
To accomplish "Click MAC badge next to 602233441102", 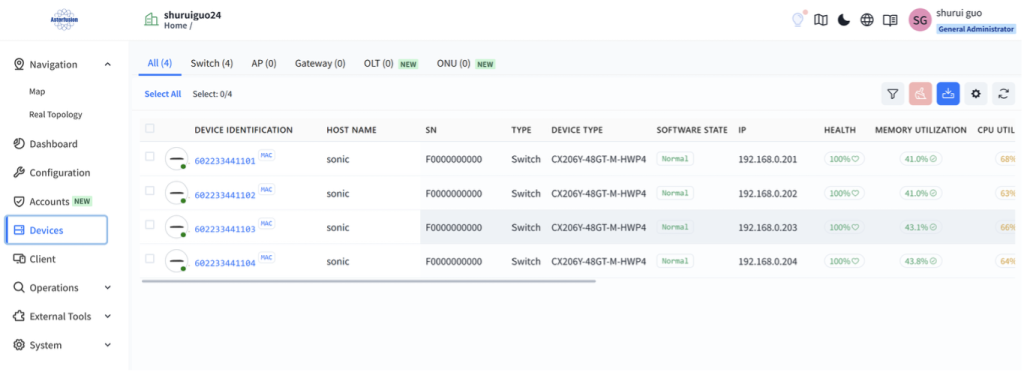I will click(x=266, y=189).
